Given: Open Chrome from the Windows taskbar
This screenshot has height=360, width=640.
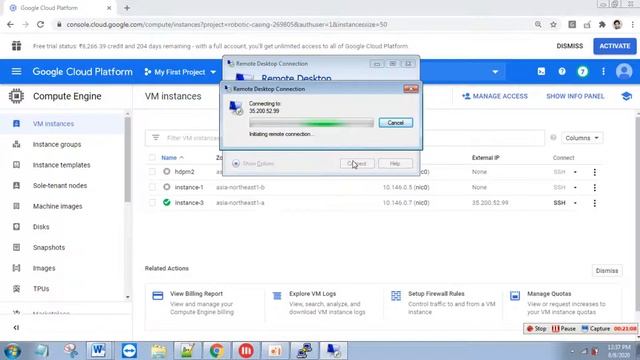Looking at the screenshot, I should click(217, 351).
